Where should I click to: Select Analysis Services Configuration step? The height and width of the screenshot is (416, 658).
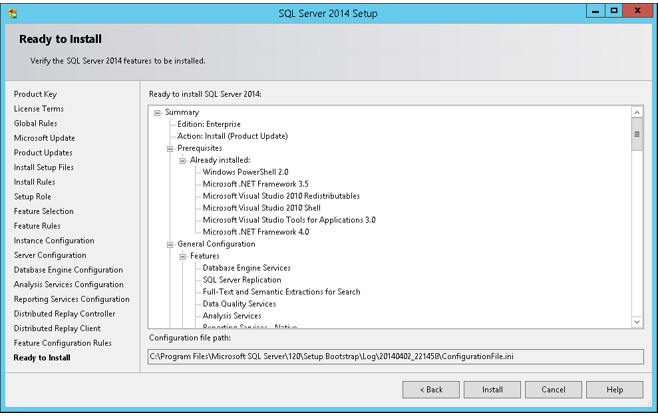click(68, 285)
